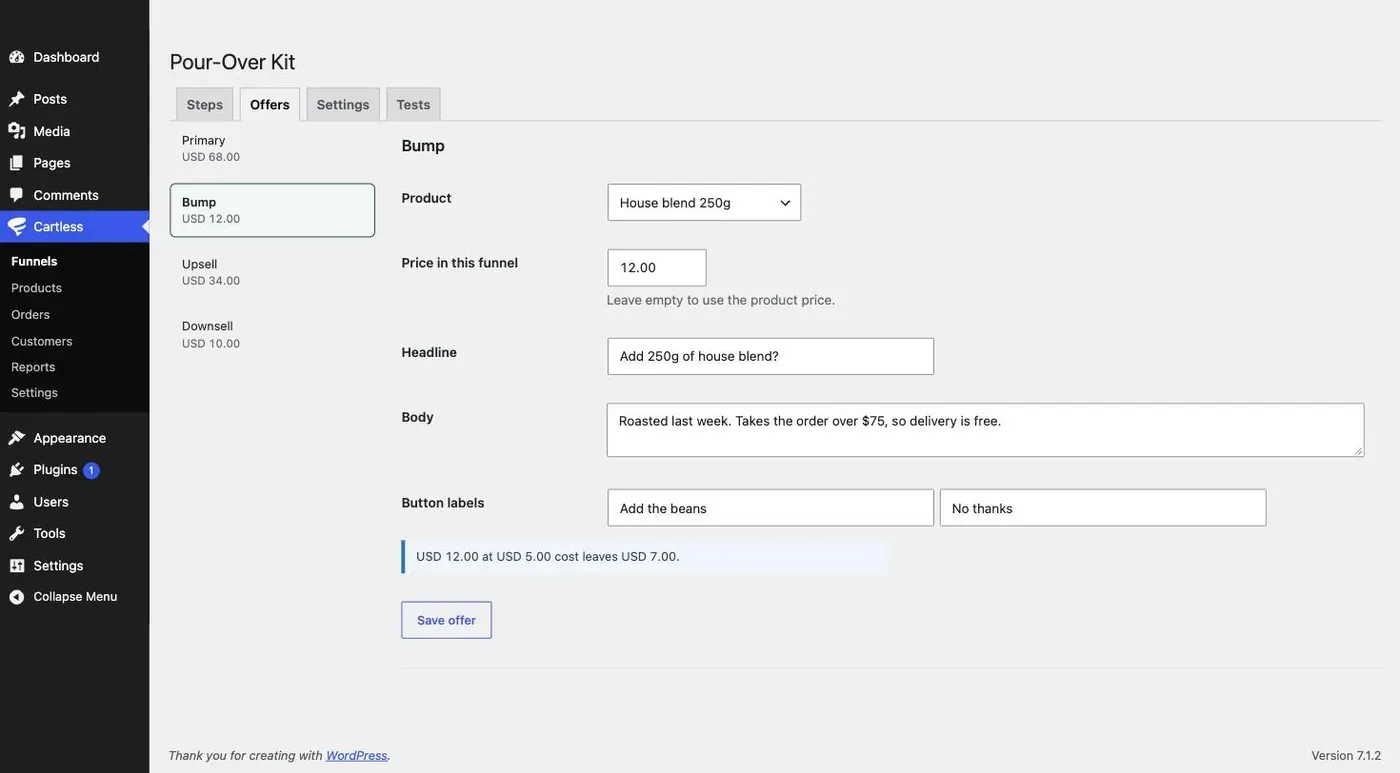Select the Primary offer USD 68.00
The width and height of the screenshot is (1400, 773).
pos(272,148)
